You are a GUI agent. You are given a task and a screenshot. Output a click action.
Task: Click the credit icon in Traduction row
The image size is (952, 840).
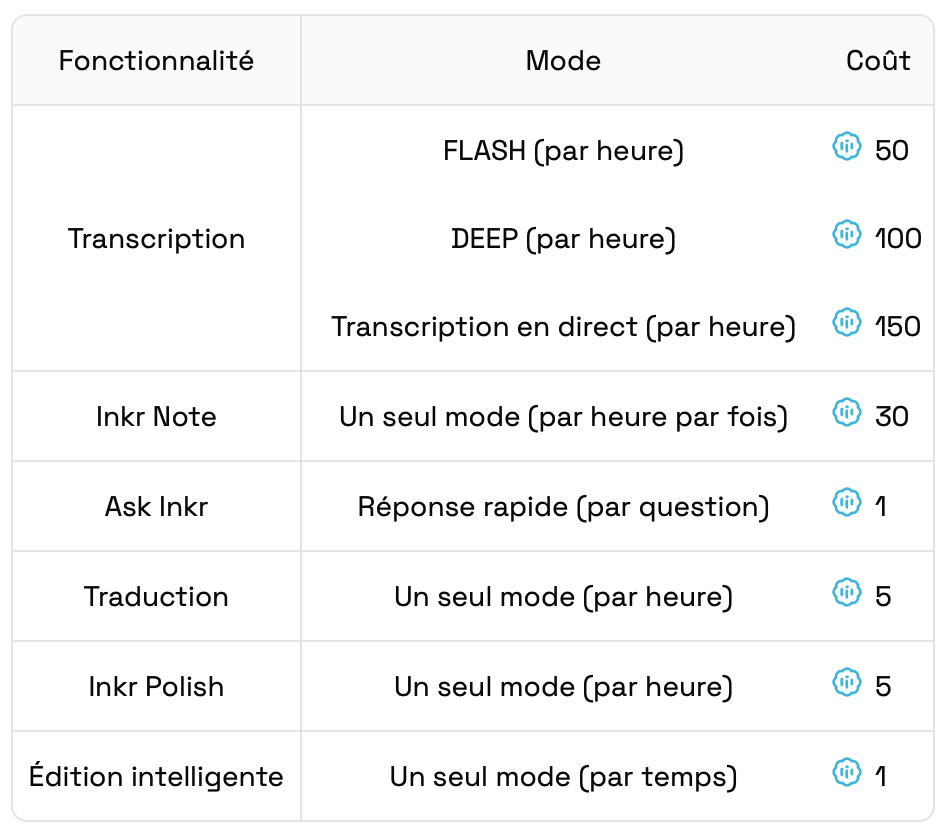pos(847,593)
